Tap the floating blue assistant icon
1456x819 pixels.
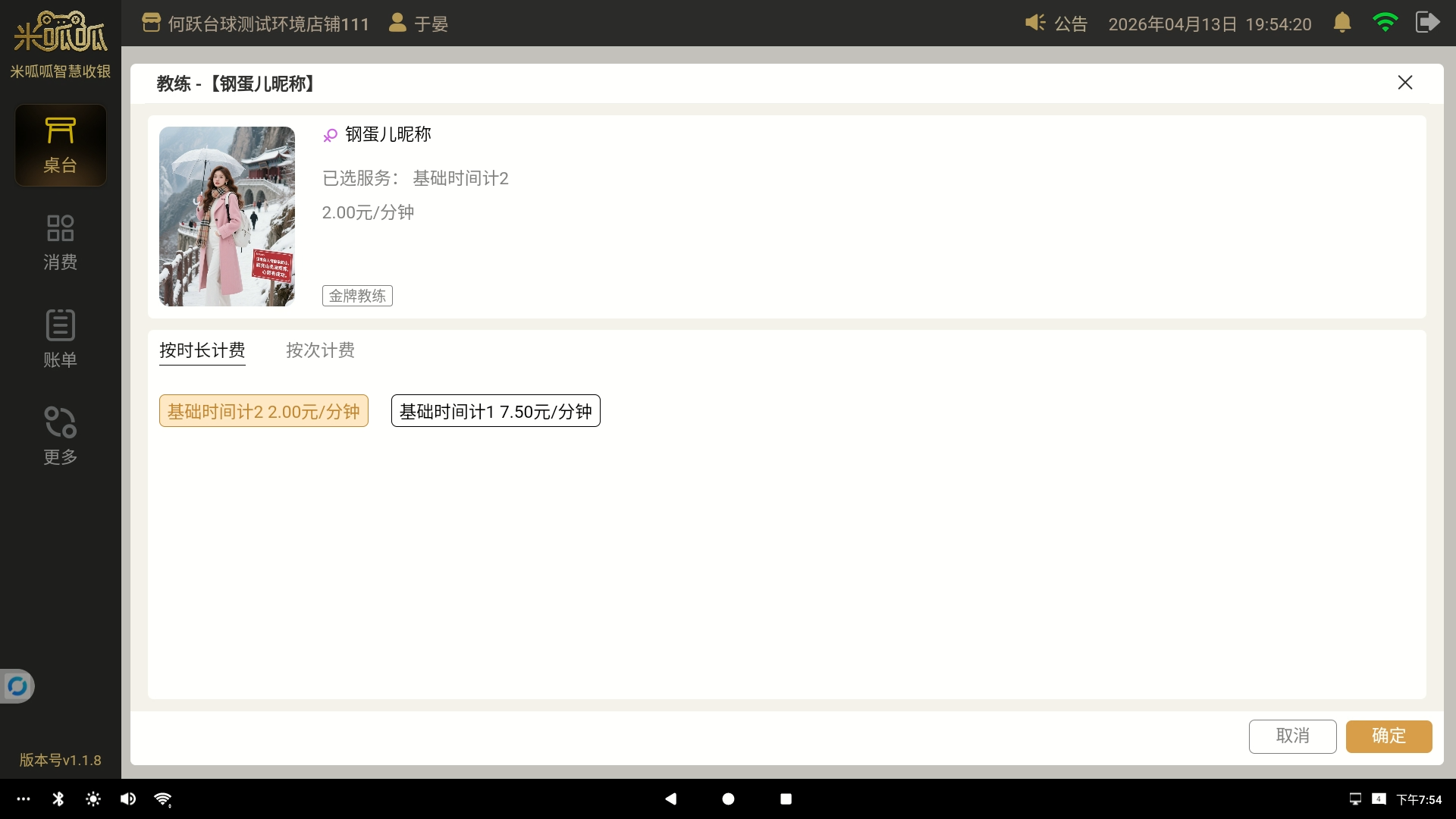pyautogui.click(x=17, y=686)
